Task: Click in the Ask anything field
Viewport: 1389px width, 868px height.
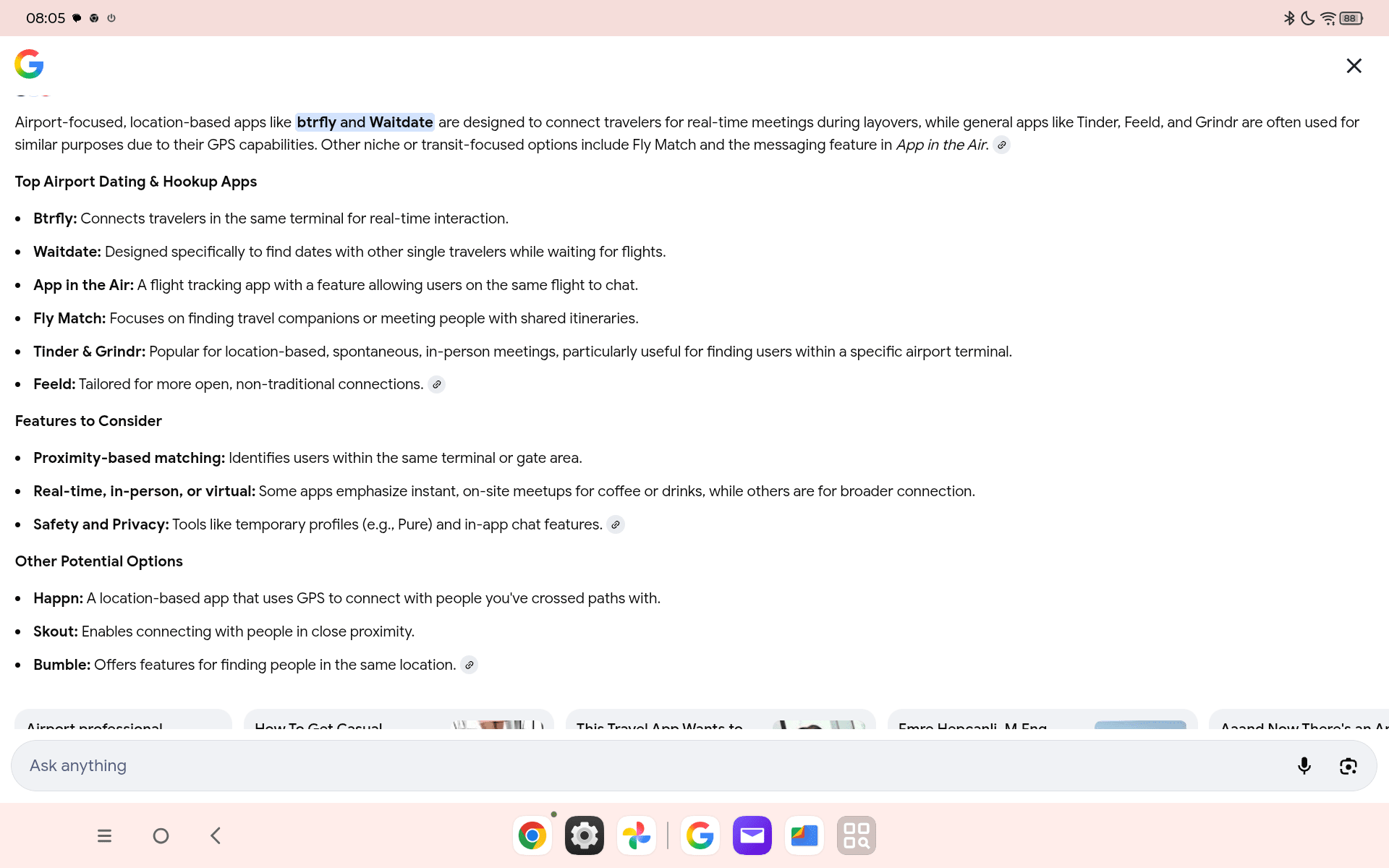Action: click(x=651, y=765)
